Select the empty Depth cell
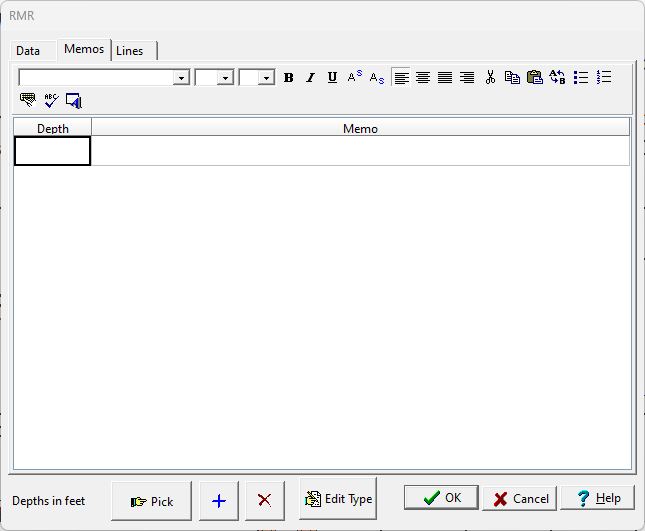Viewport: 645px width, 531px height. [52, 151]
